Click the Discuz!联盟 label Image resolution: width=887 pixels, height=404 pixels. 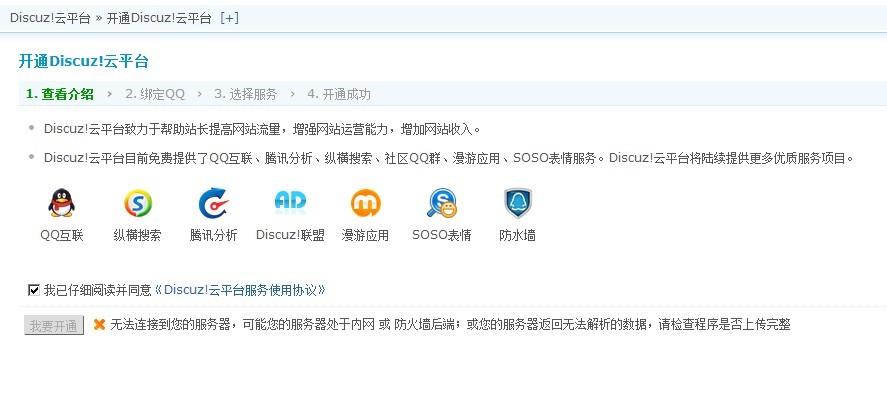click(x=290, y=235)
